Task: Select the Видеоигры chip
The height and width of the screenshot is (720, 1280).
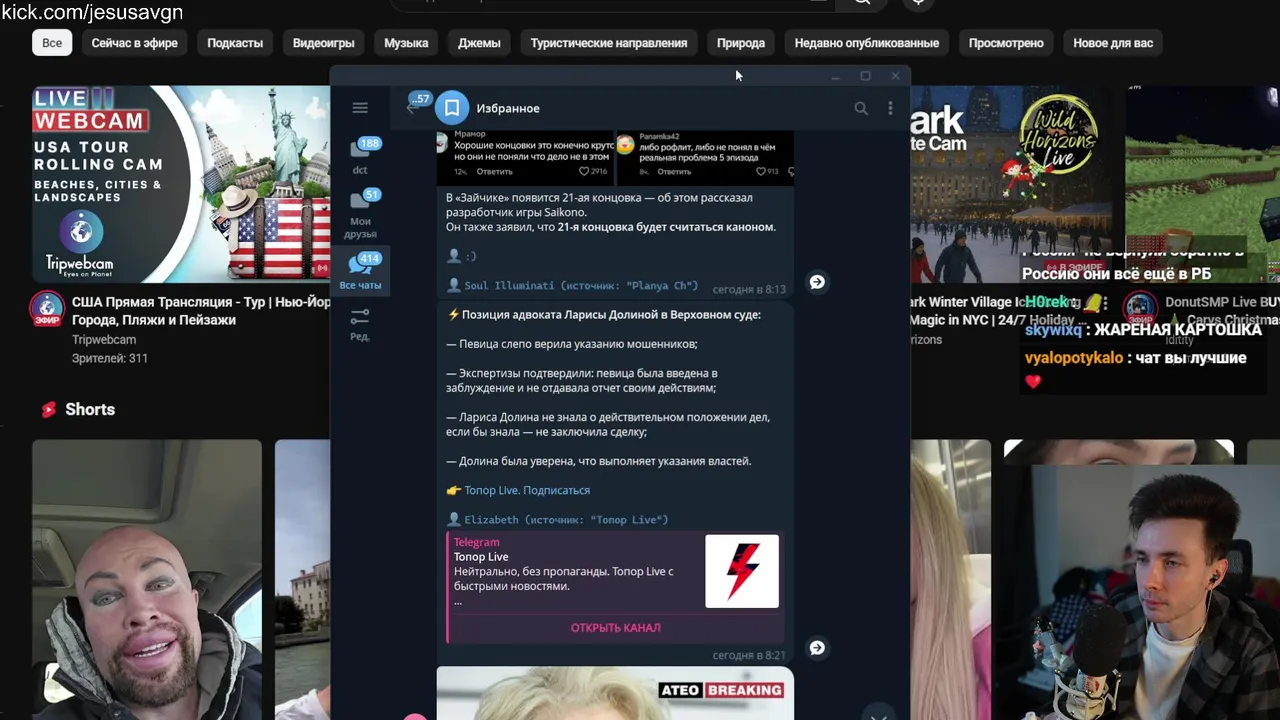Action: pos(324,43)
